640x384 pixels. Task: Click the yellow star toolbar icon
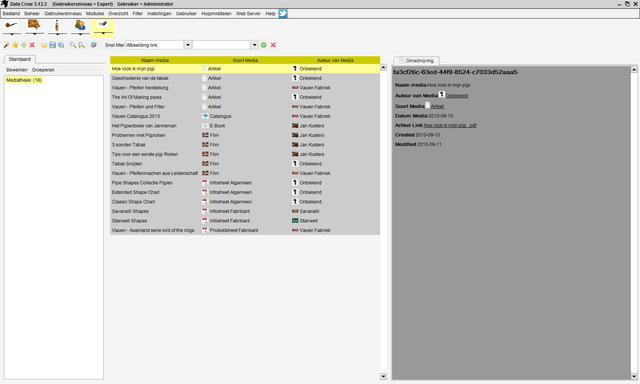point(15,45)
